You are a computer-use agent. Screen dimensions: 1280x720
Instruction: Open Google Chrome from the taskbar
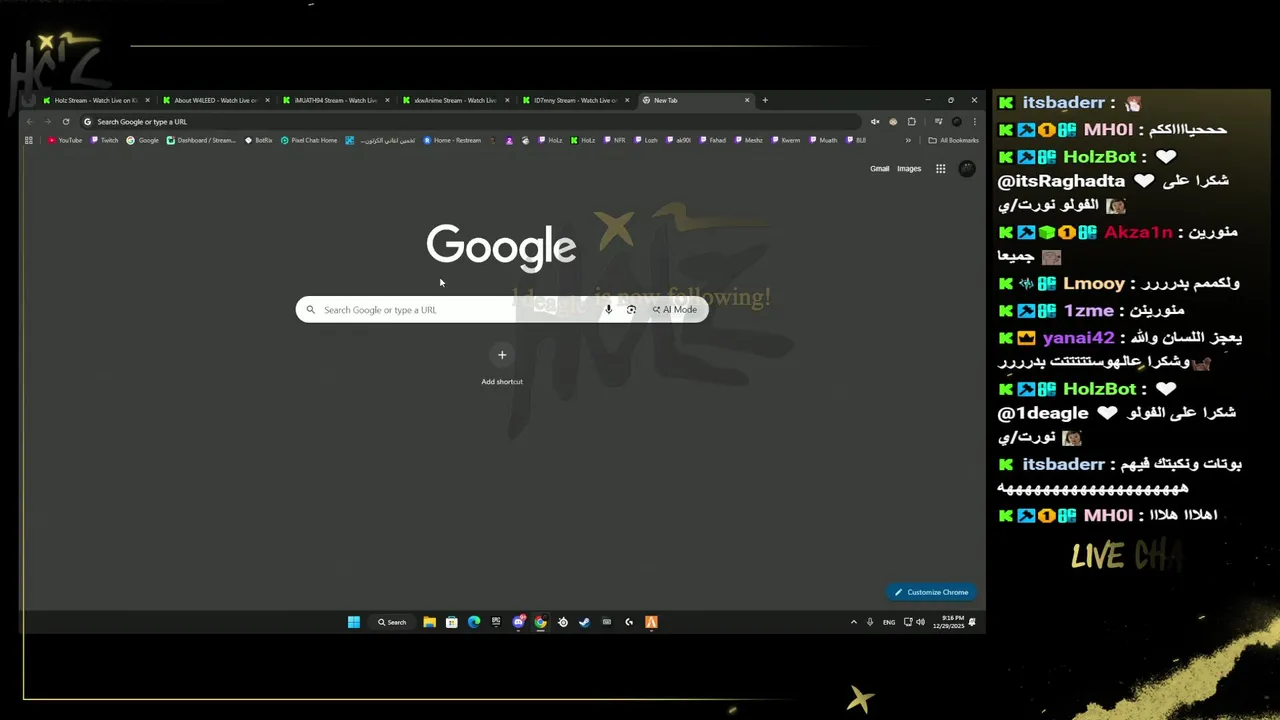pyautogui.click(x=540, y=622)
